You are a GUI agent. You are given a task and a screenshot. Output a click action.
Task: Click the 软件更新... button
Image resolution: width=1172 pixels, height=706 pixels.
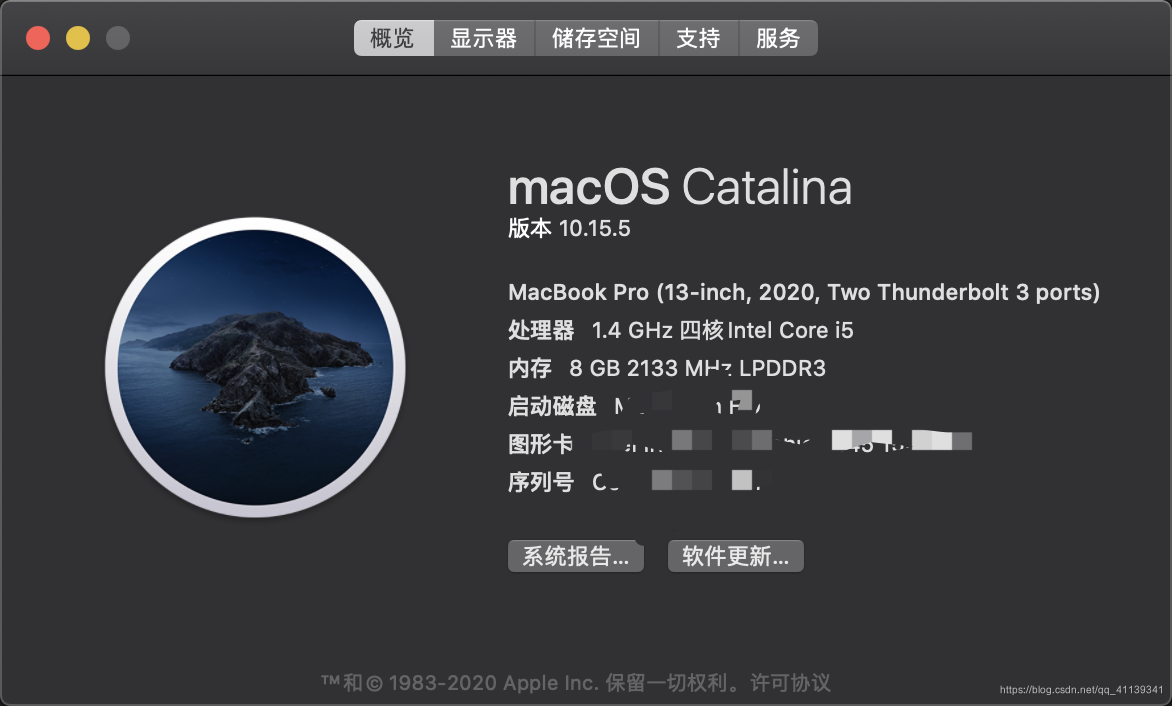(735, 556)
